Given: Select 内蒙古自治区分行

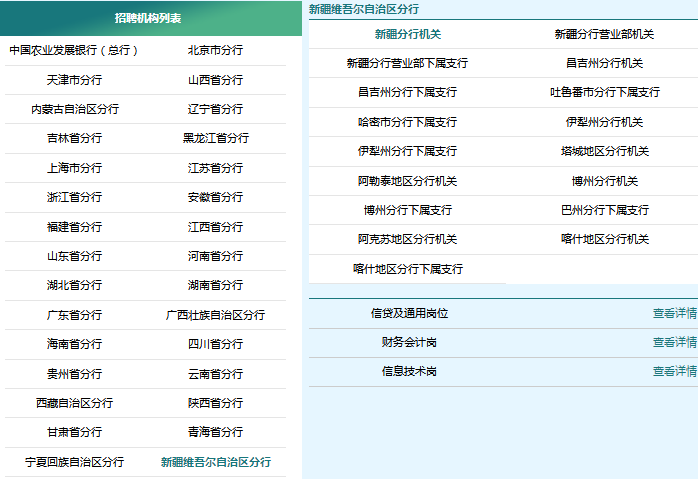Looking at the screenshot, I should point(74,109).
